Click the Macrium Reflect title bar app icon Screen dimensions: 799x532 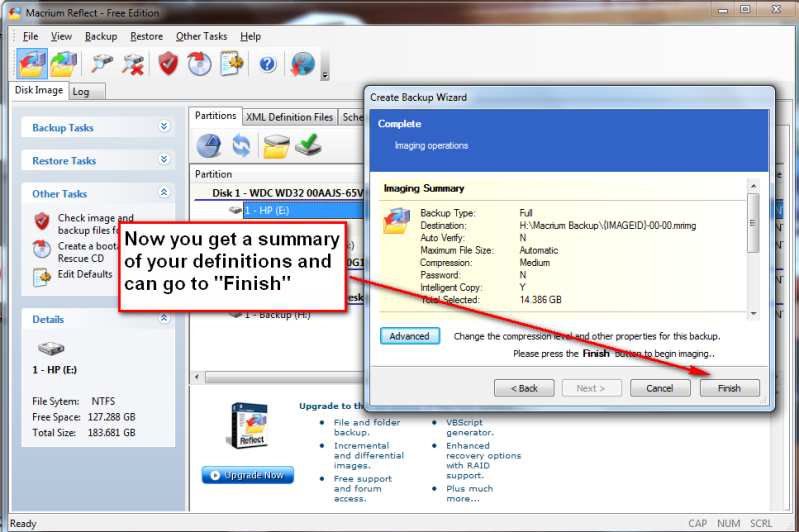coord(15,13)
